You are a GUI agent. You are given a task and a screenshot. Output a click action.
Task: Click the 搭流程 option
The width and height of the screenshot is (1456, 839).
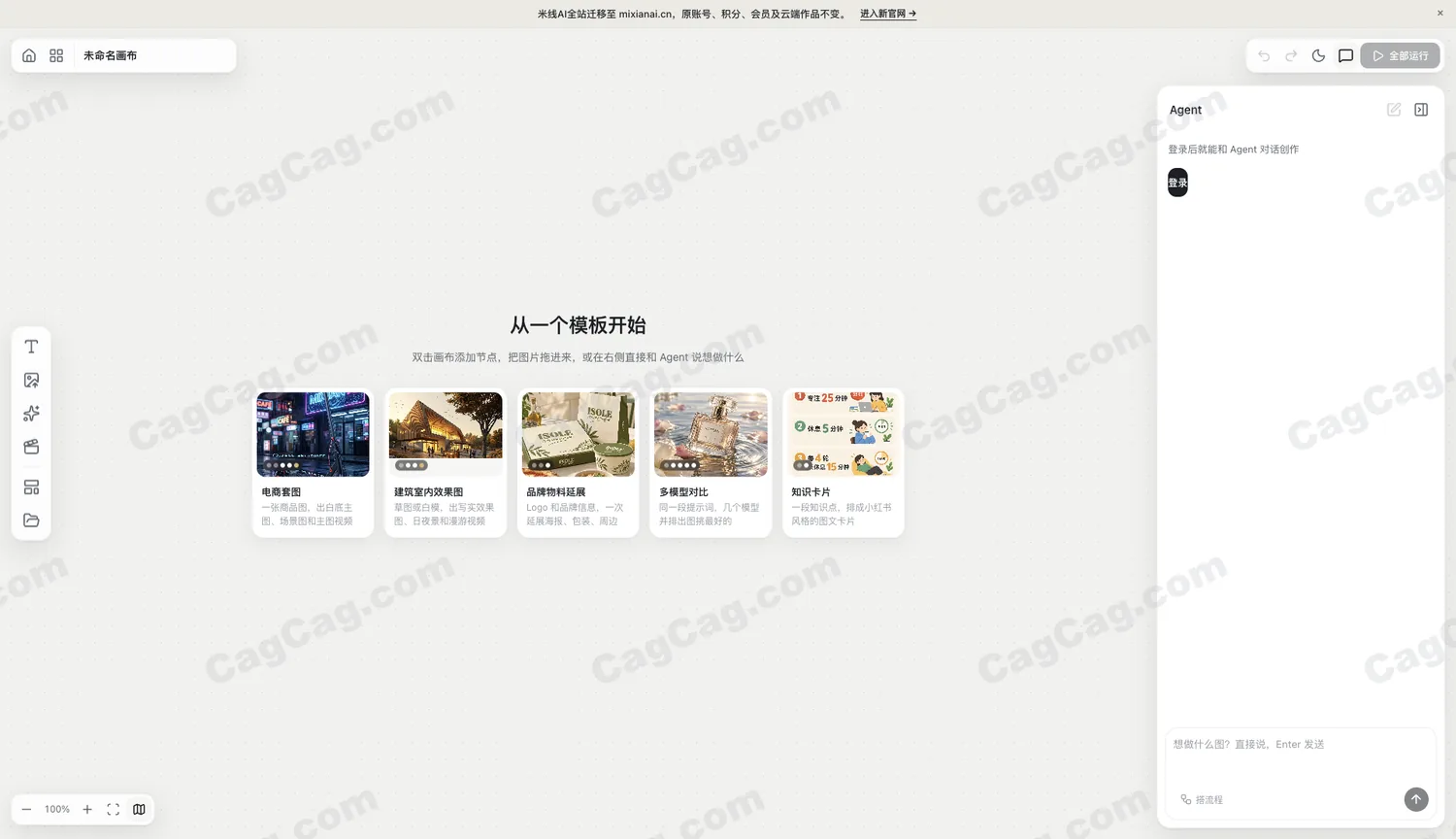[x=1202, y=799]
